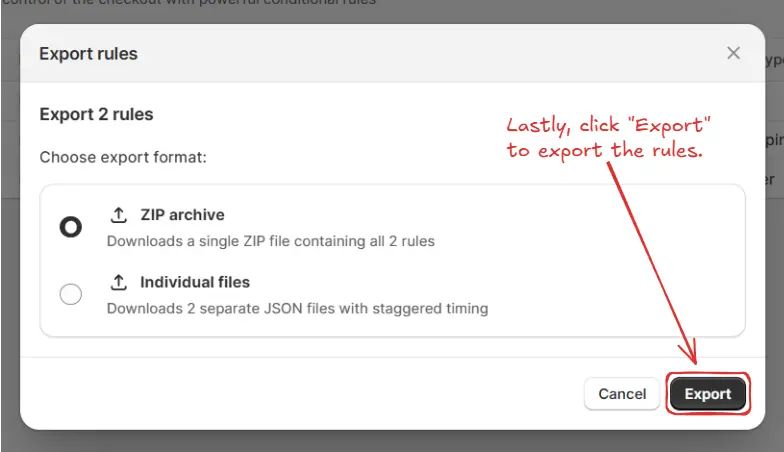
Task: Click the "Choose export format:" label
Action: [122, 157]
